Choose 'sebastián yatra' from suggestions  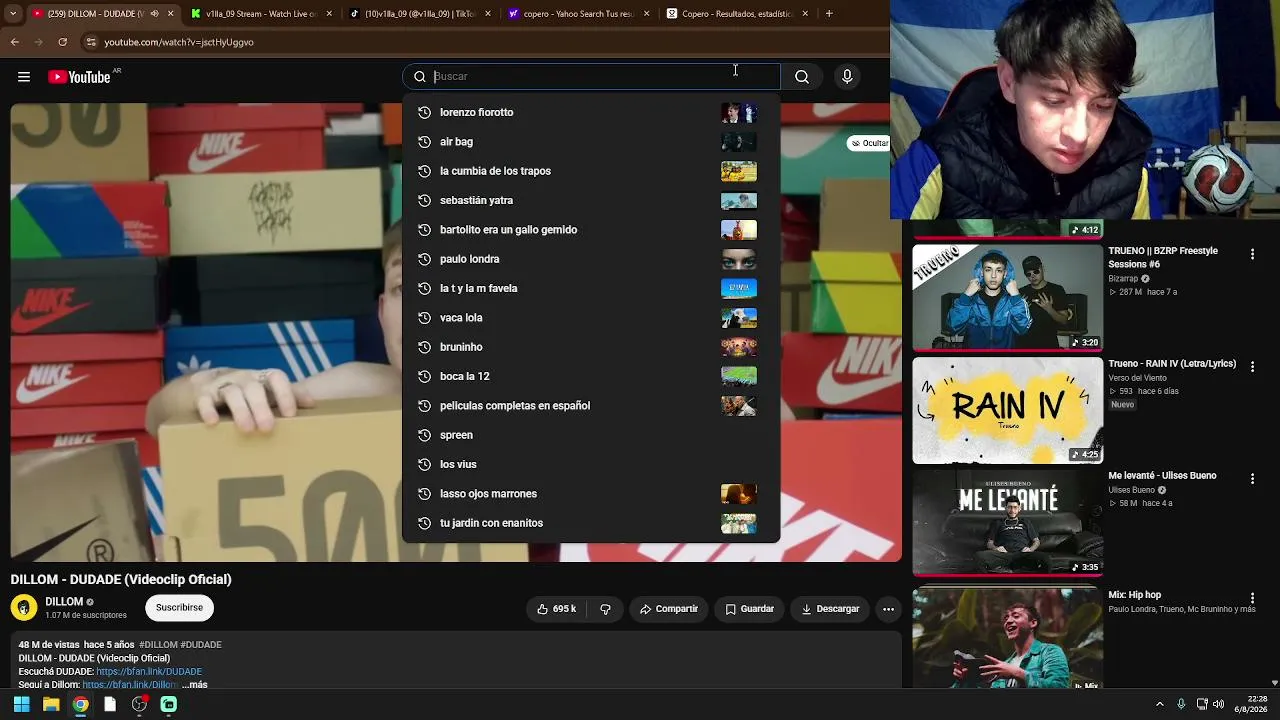click(590, 201)
